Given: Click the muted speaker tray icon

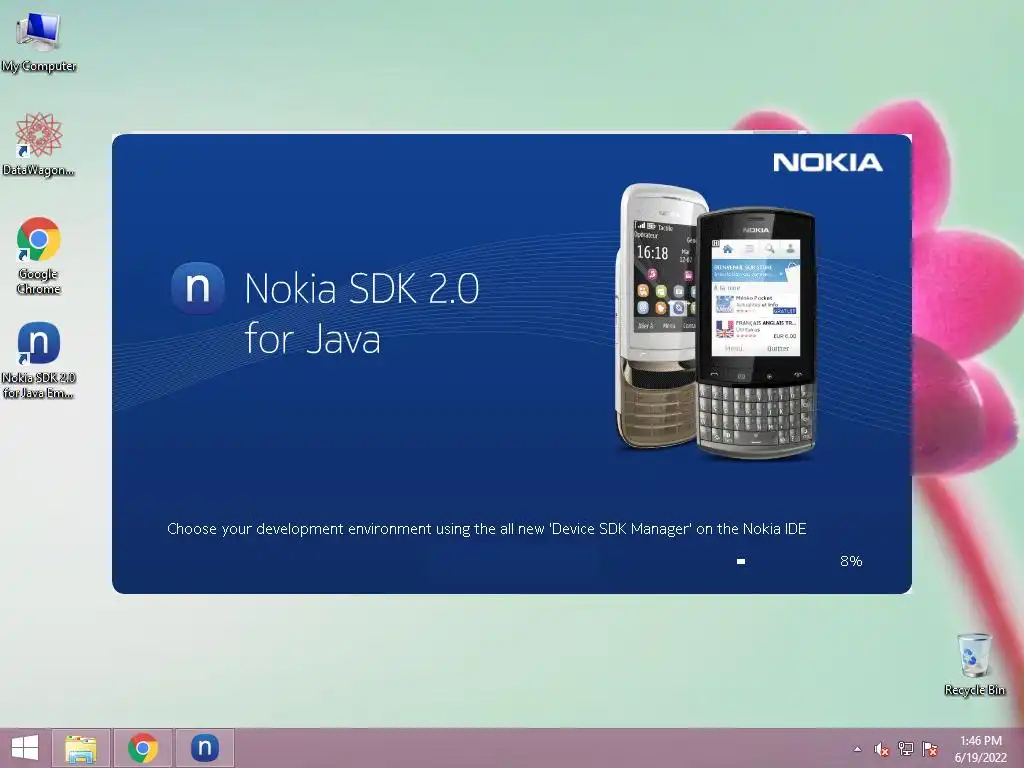Looking at the screenshot, I should (882, 749).
